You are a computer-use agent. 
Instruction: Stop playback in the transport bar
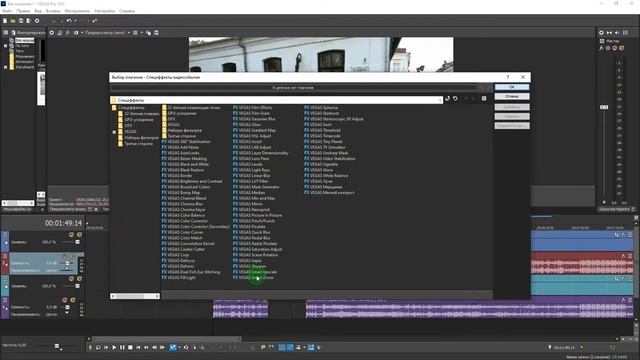[x=130, y=347]
